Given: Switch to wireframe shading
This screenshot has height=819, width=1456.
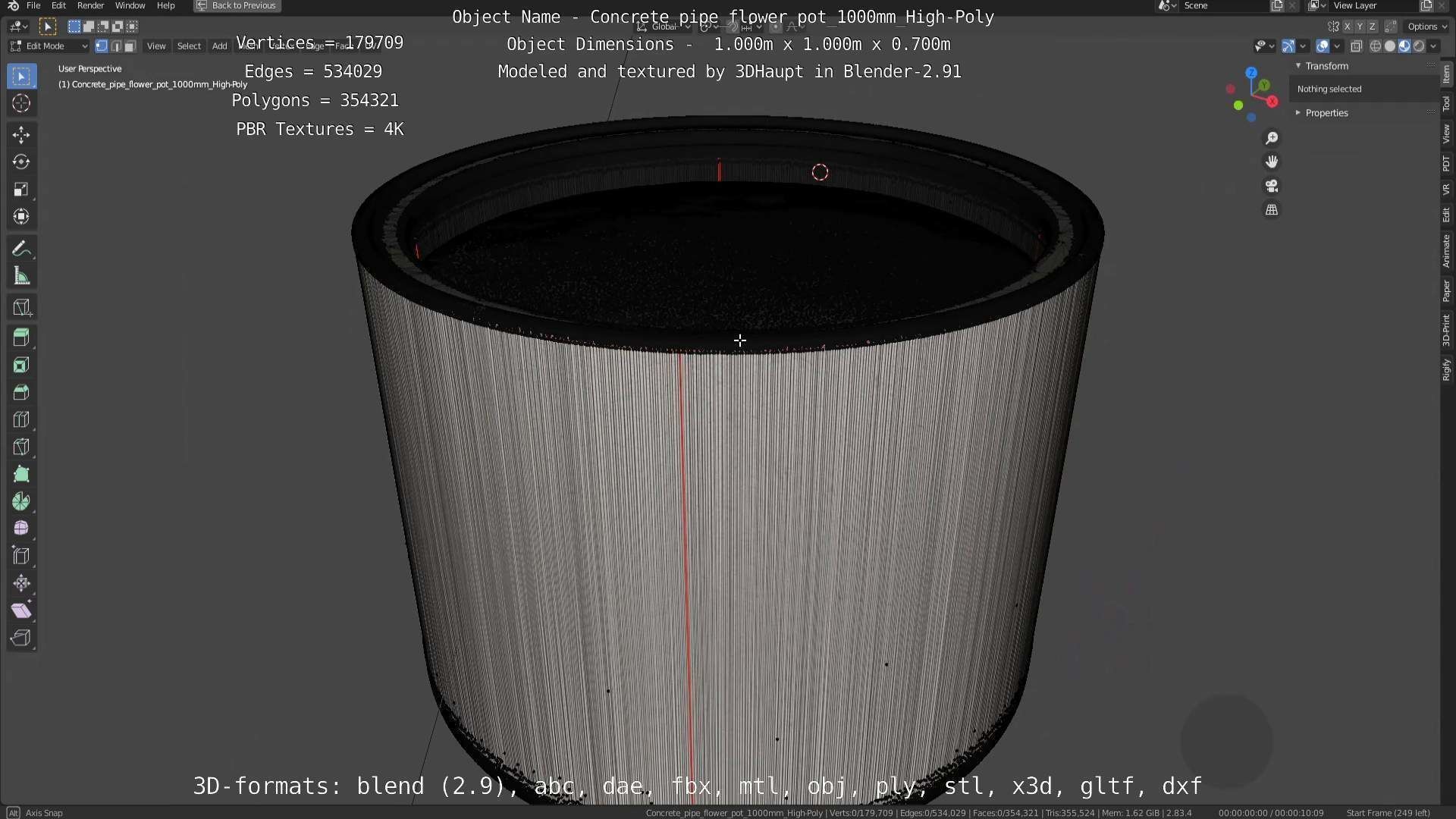Looking at the screenshot, I should tap(1376, 46).
